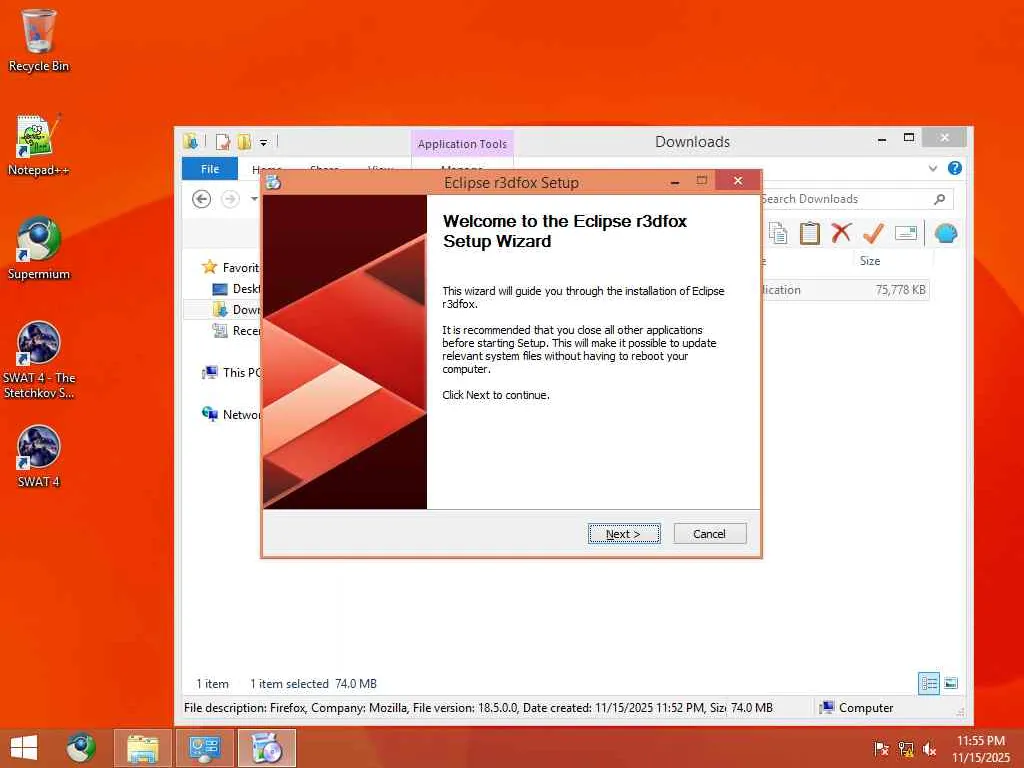Image resolution: width=1024 pixels, height=768 pixels.
Task: Open Application Tools contextual tab in Explorer
Action: (462, 144)
